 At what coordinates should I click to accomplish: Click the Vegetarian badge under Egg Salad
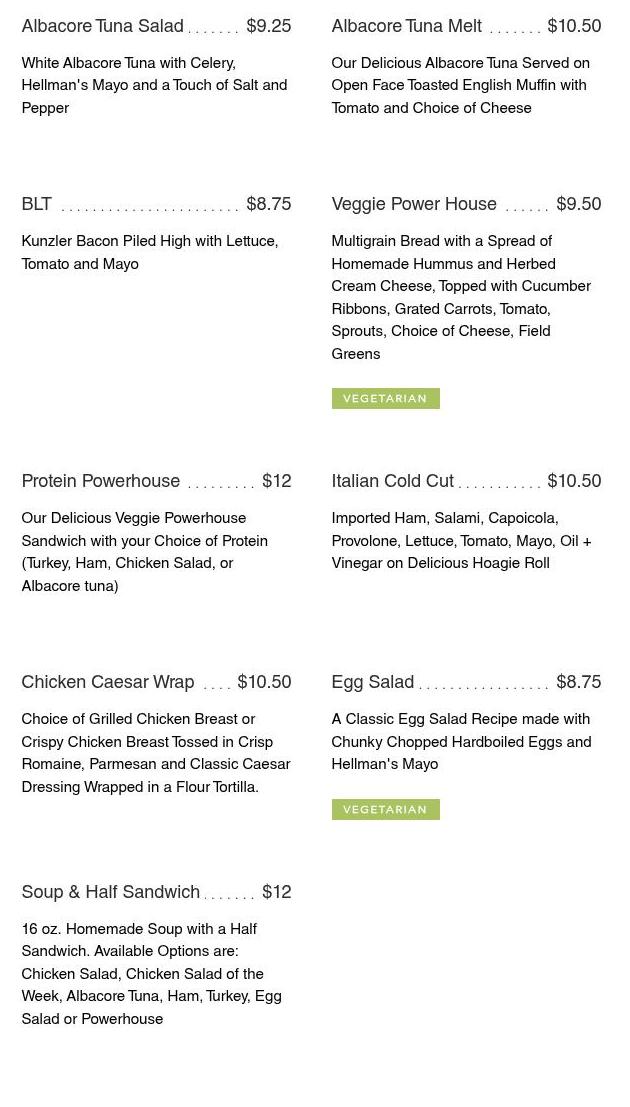click(x=385, y=809)
